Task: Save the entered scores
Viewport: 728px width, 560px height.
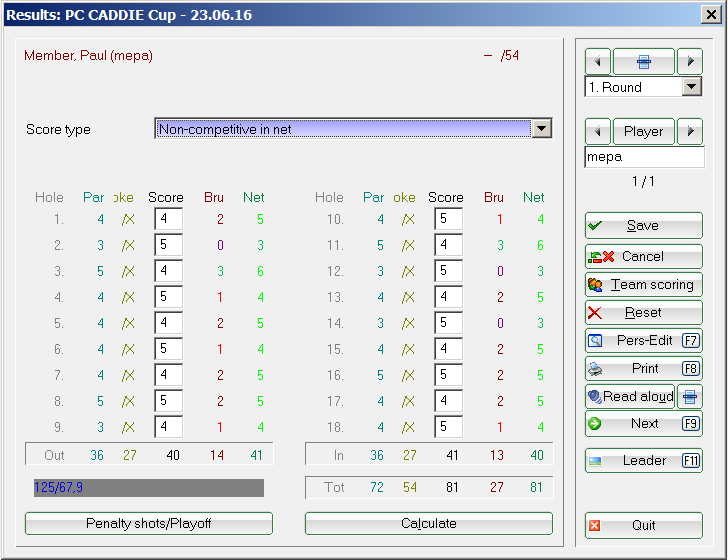Action: point(644,226)
